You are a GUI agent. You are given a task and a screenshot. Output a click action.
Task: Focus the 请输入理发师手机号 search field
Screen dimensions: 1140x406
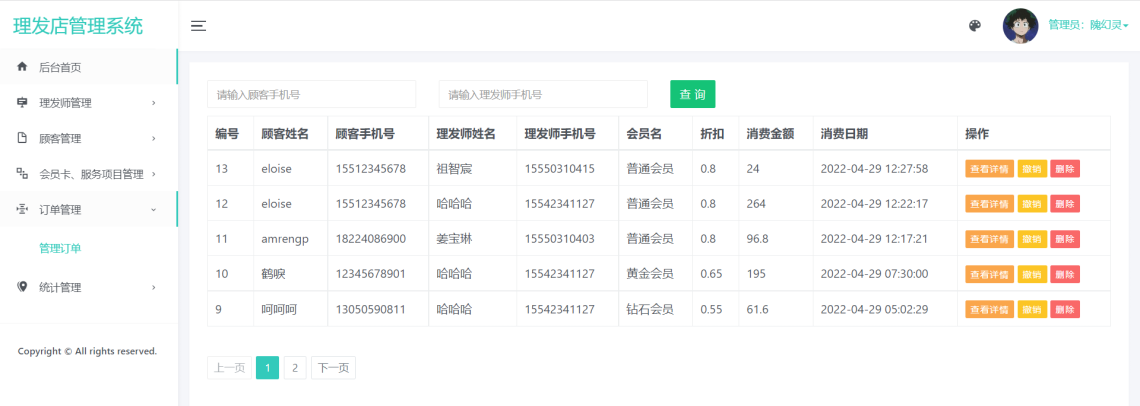[x=543, y=94]
